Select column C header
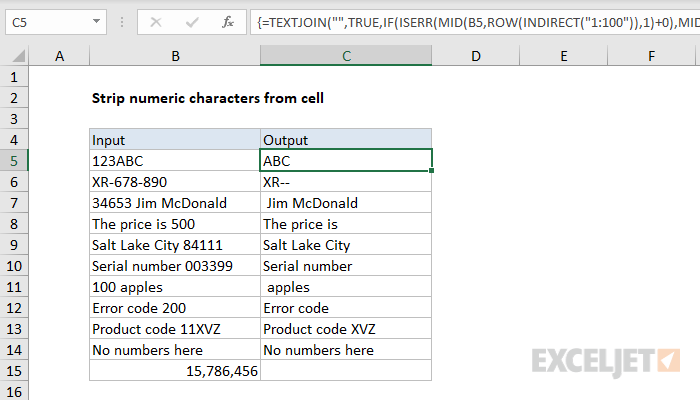700x400 pixels. tap(346, 56)
